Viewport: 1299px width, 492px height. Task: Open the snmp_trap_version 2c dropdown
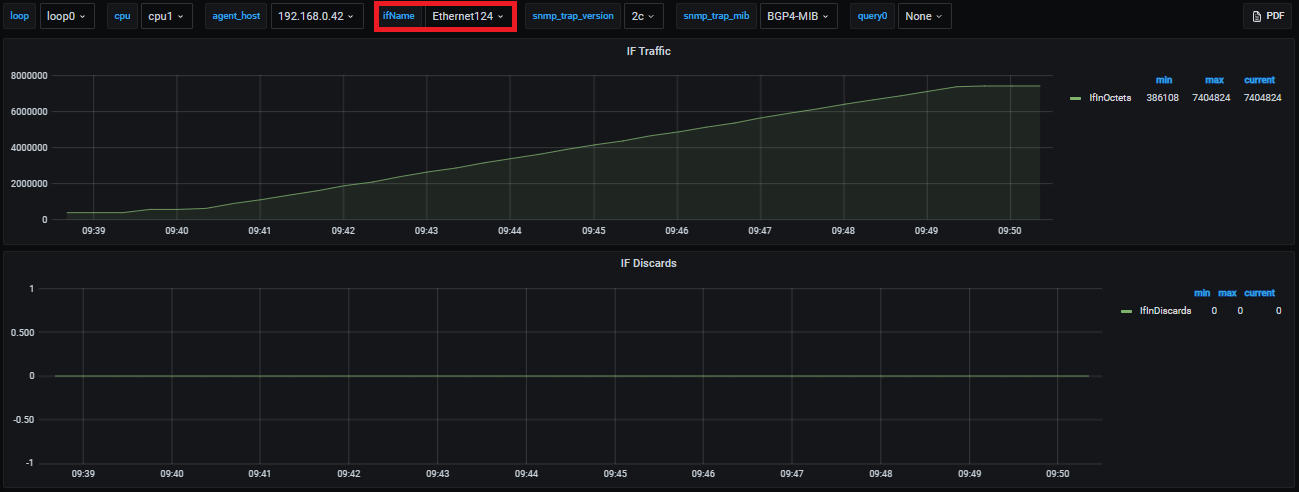click(x=645, y=16)
